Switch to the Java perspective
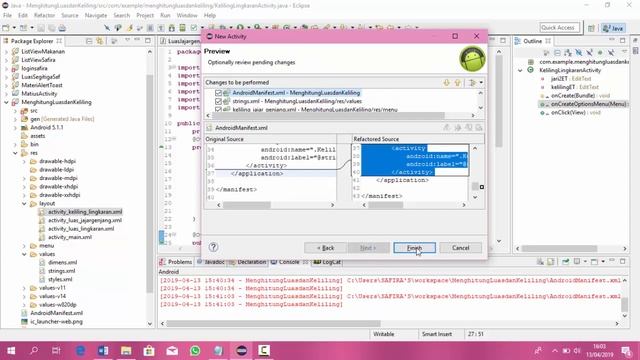The image size is (640, 360). 613,28
